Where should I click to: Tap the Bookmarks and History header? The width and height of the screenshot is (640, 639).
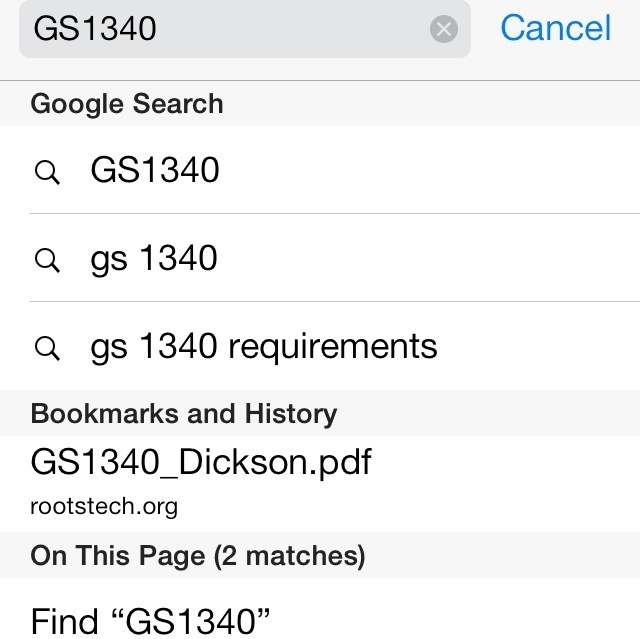pyautogui.click(x=320, y=413)
